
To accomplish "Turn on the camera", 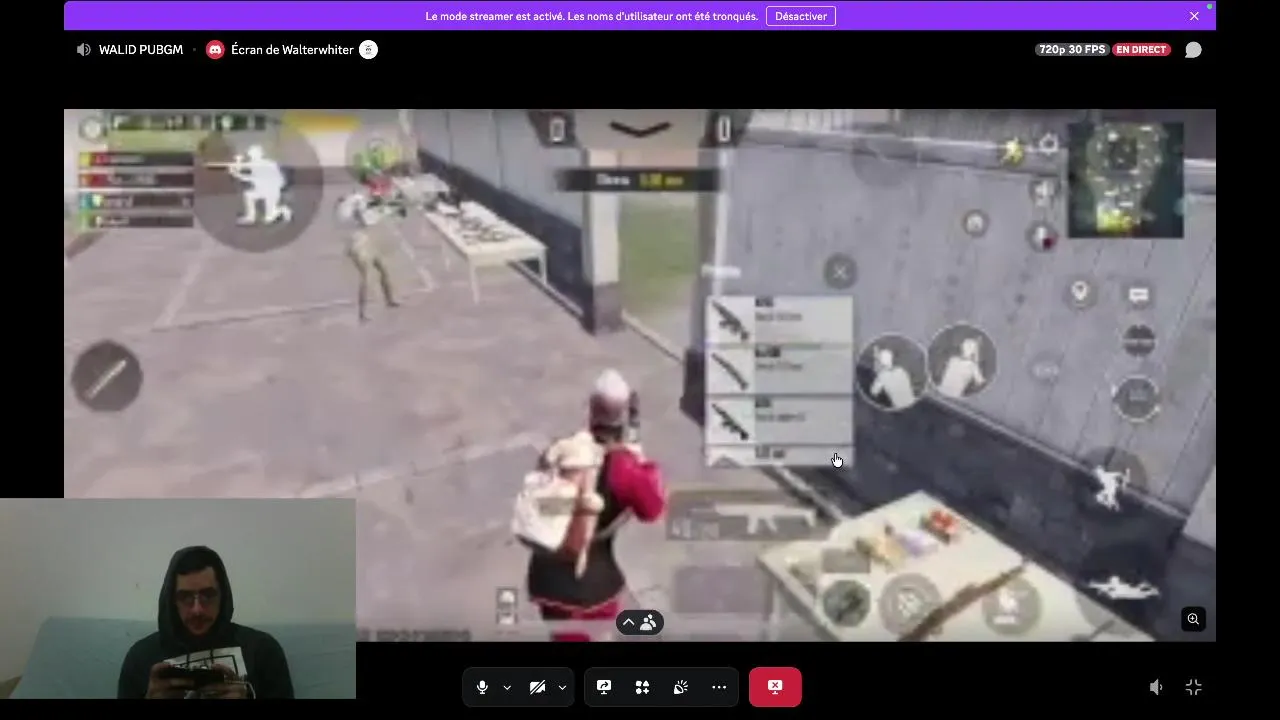I will coord(537,687).
